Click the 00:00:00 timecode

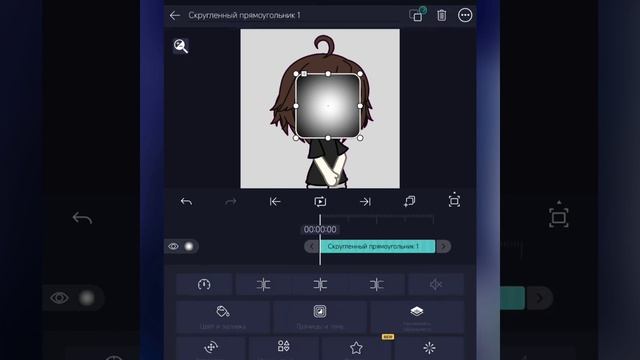click(x=320, y=229)
